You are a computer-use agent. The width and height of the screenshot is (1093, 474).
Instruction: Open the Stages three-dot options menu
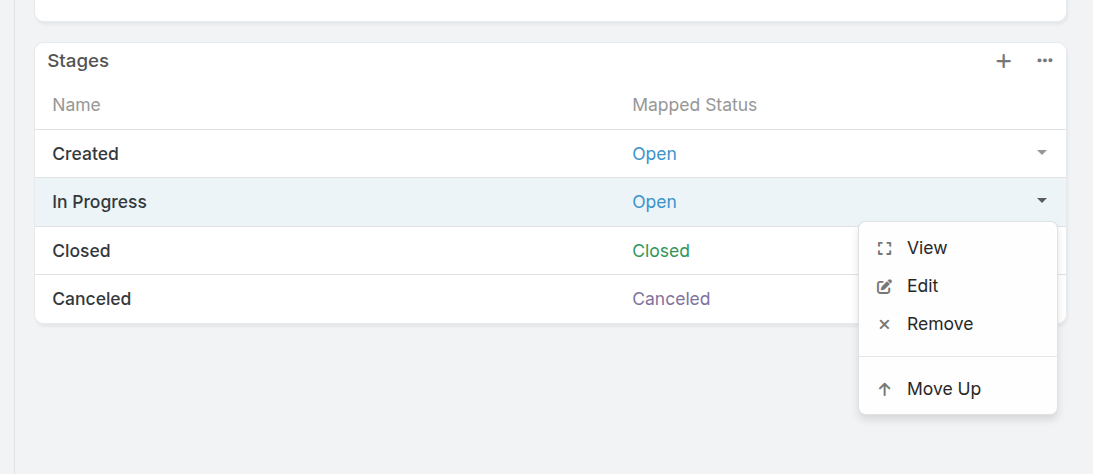(1044, 61)
